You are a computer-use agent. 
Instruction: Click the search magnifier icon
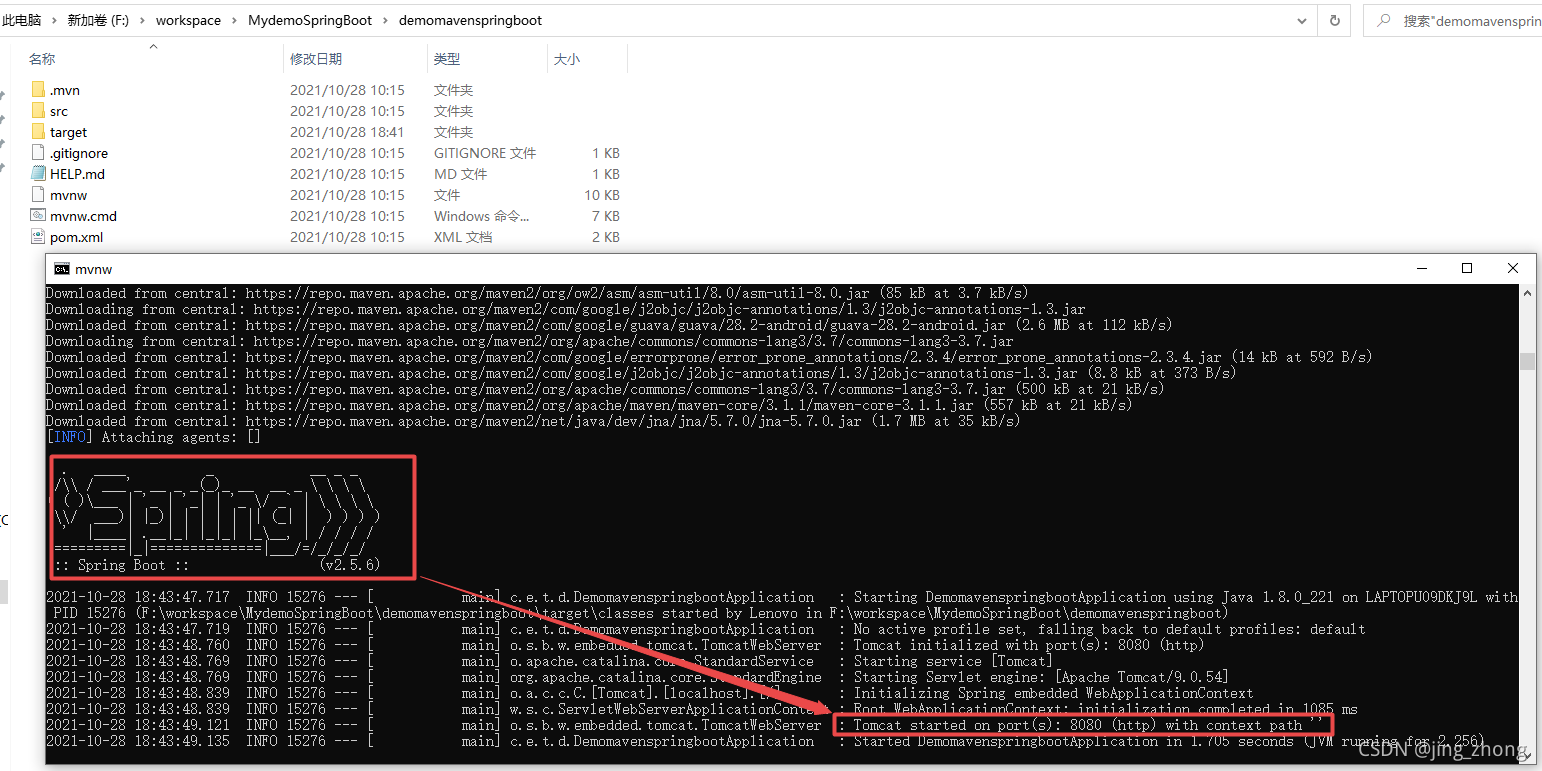click(x=1383, y=20)
